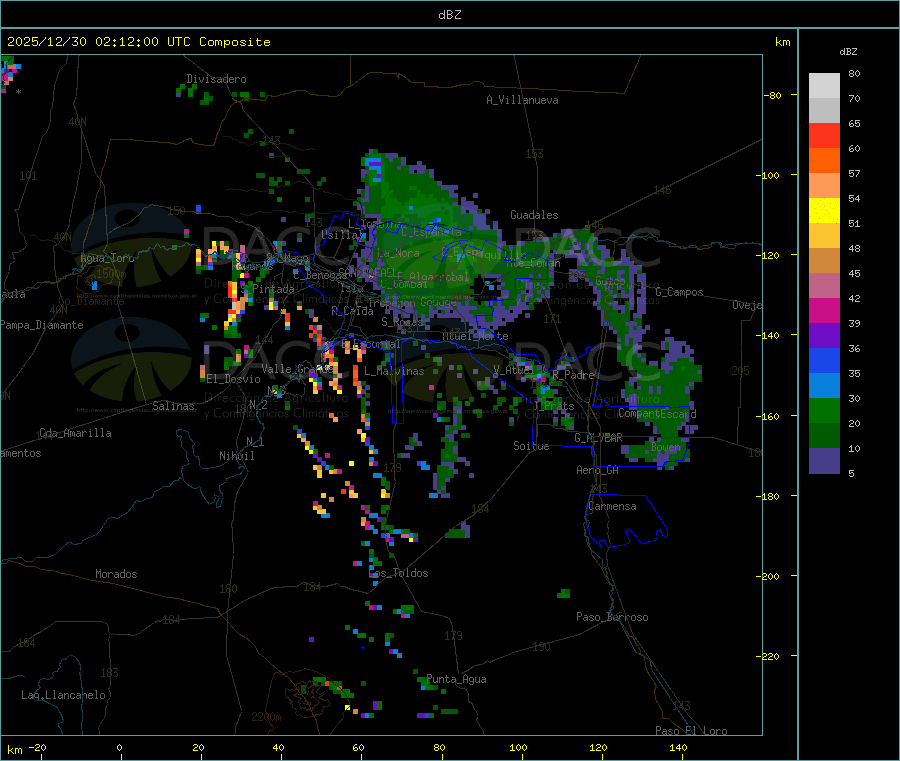Click the Los_Toldos location label
Image resolution: width=900 pixels, height=761 pixels.
399,573
